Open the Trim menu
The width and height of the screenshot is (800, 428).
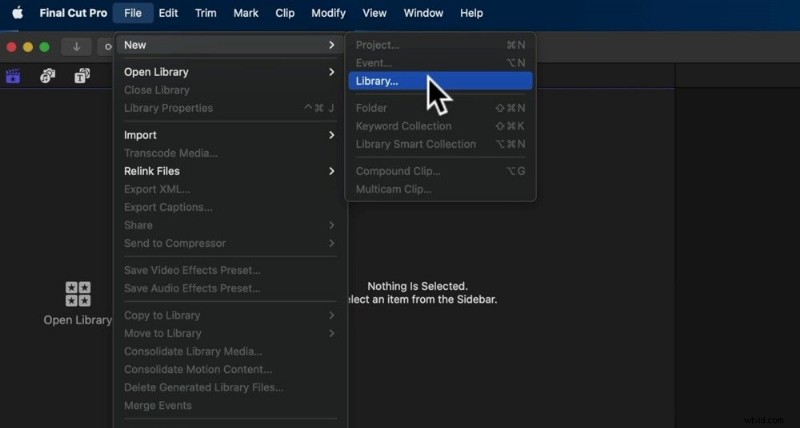tap(206, 13)
